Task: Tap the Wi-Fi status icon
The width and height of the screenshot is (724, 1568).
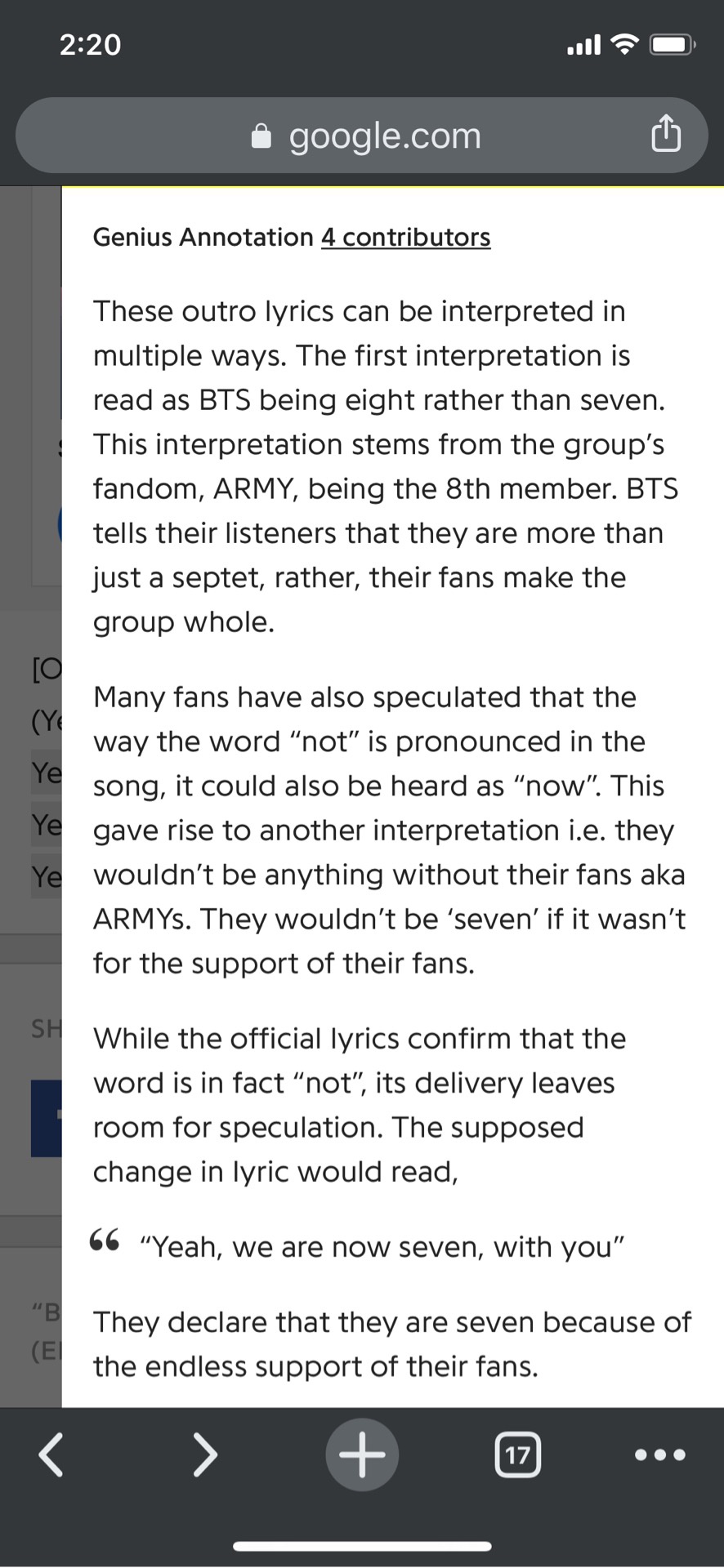Action: coord(625,44)
